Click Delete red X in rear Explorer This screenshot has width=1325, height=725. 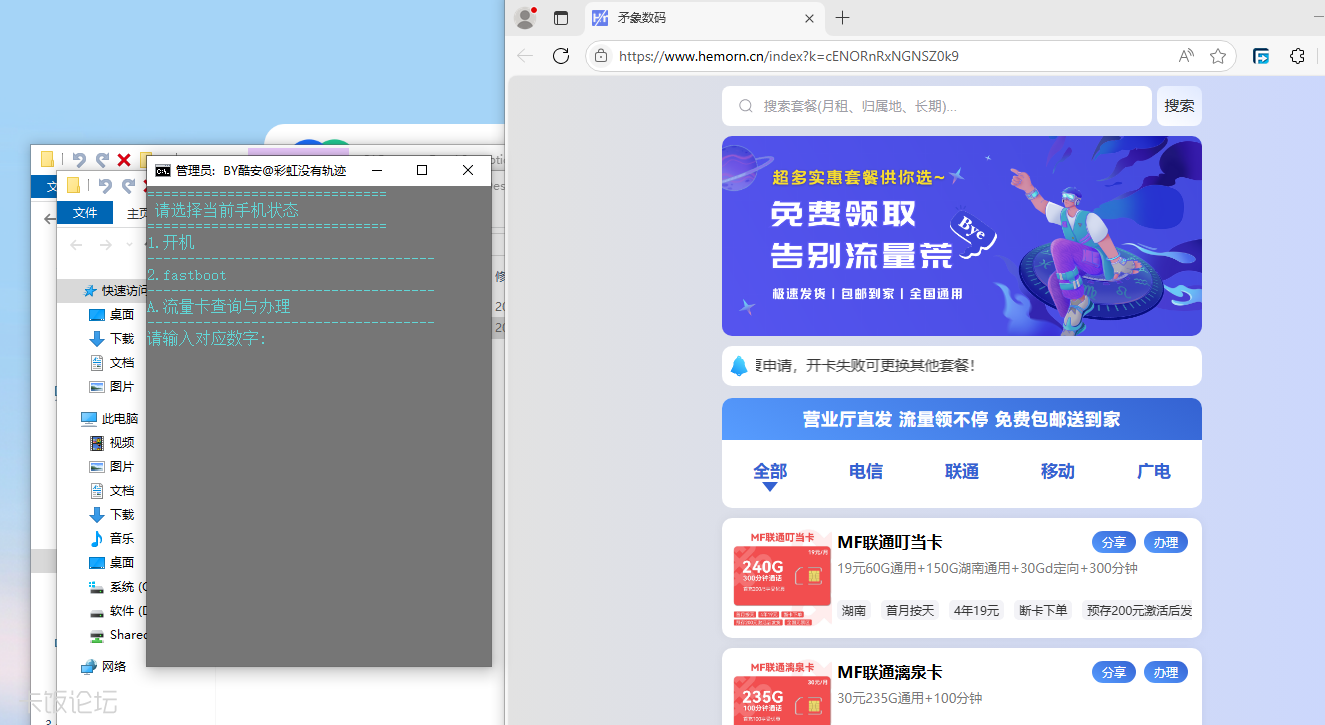click(124, 160)
